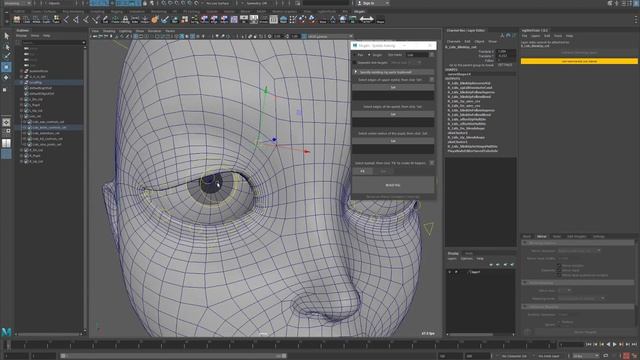Click the orange sphere shelf icon
The height and width of the screenshot is (360, 640).
click(155, 19)
